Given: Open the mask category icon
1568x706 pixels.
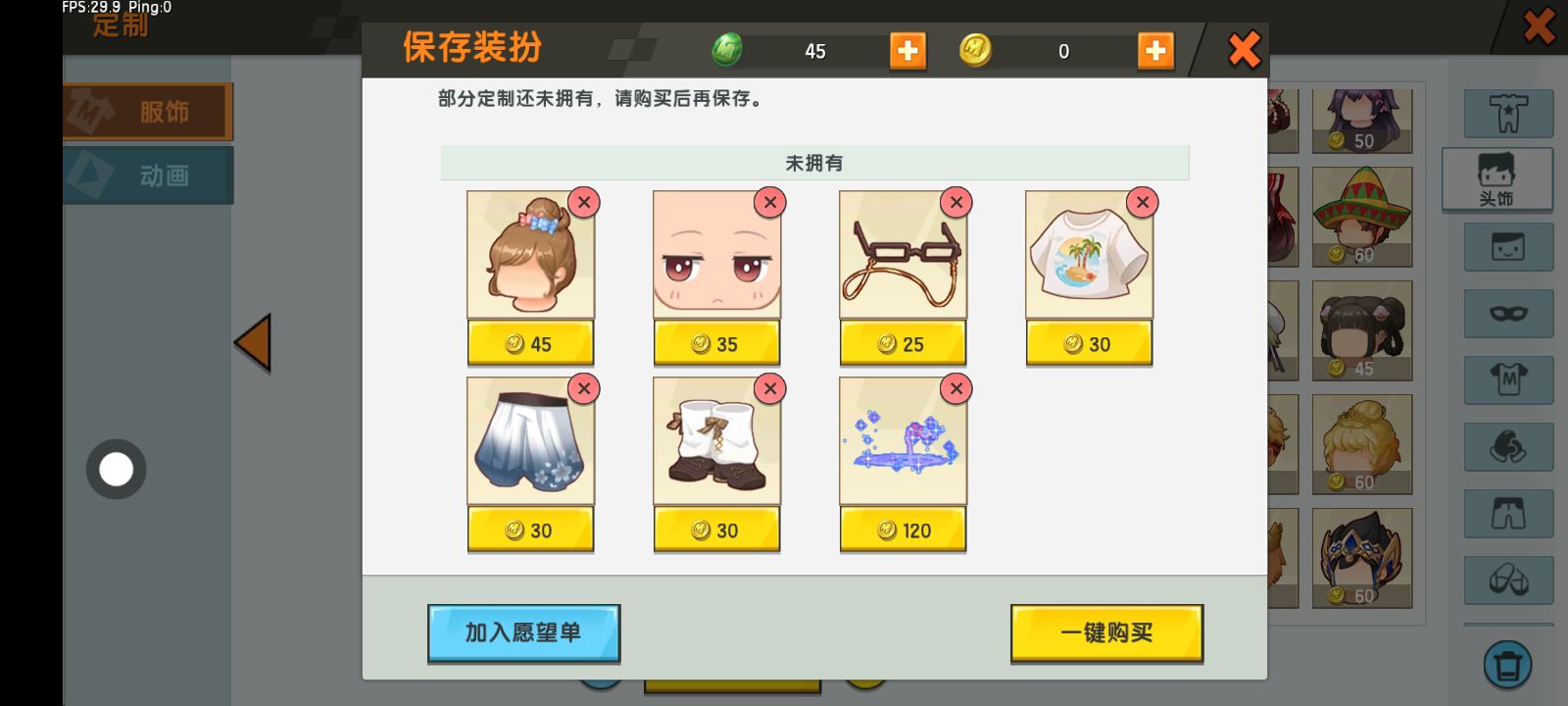Looking at the screenshot, I should click(1509, 314).
